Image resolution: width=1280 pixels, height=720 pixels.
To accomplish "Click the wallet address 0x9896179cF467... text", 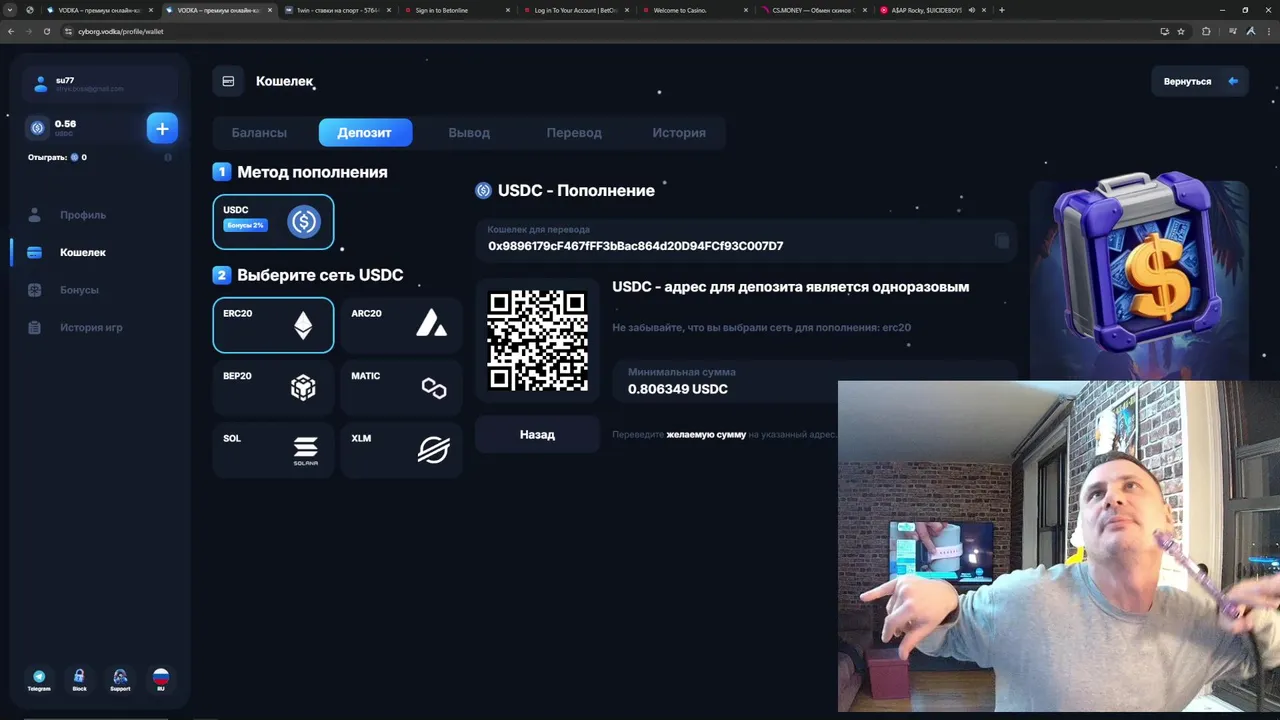I will [x=635, y=246].
